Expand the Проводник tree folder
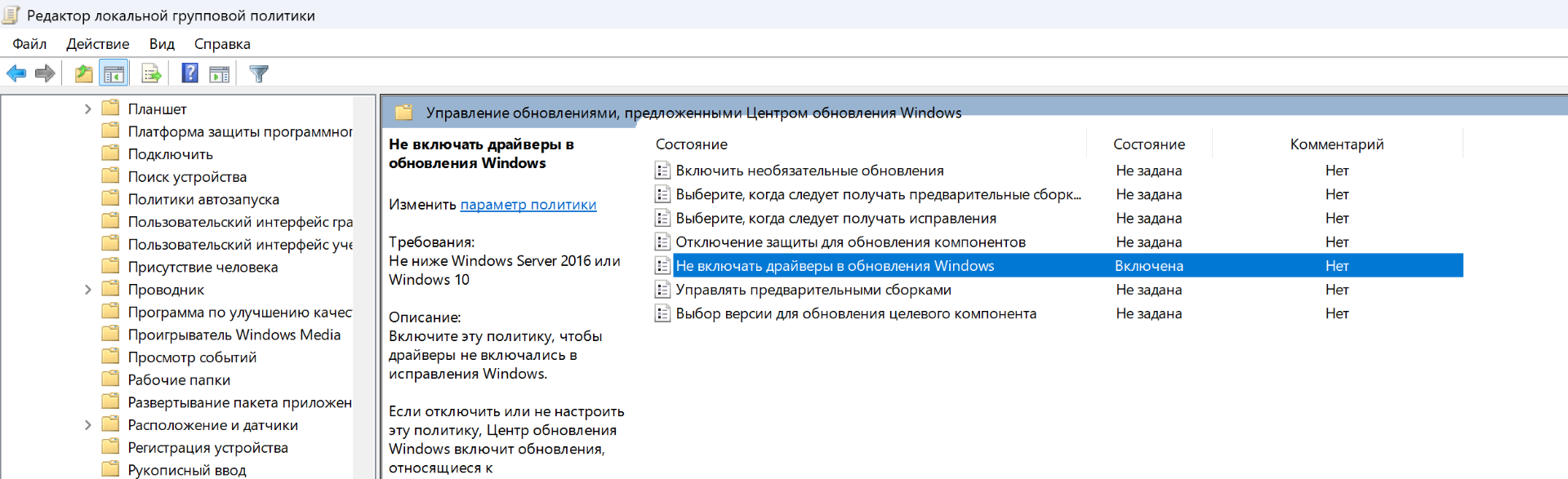The height and width of the screenshot is (479, 1568). coord(88,290)
